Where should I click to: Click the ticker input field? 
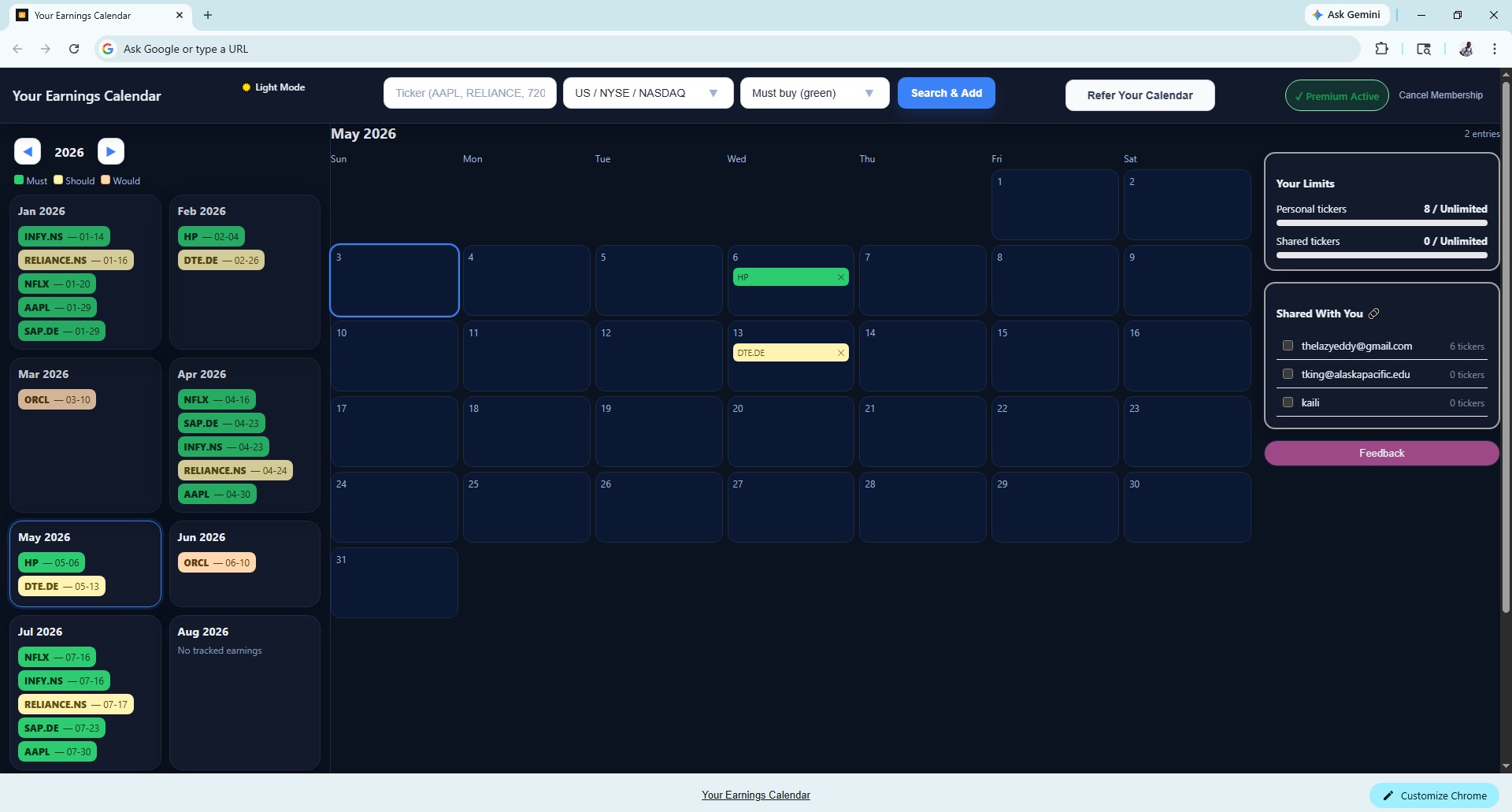point(470,93)
